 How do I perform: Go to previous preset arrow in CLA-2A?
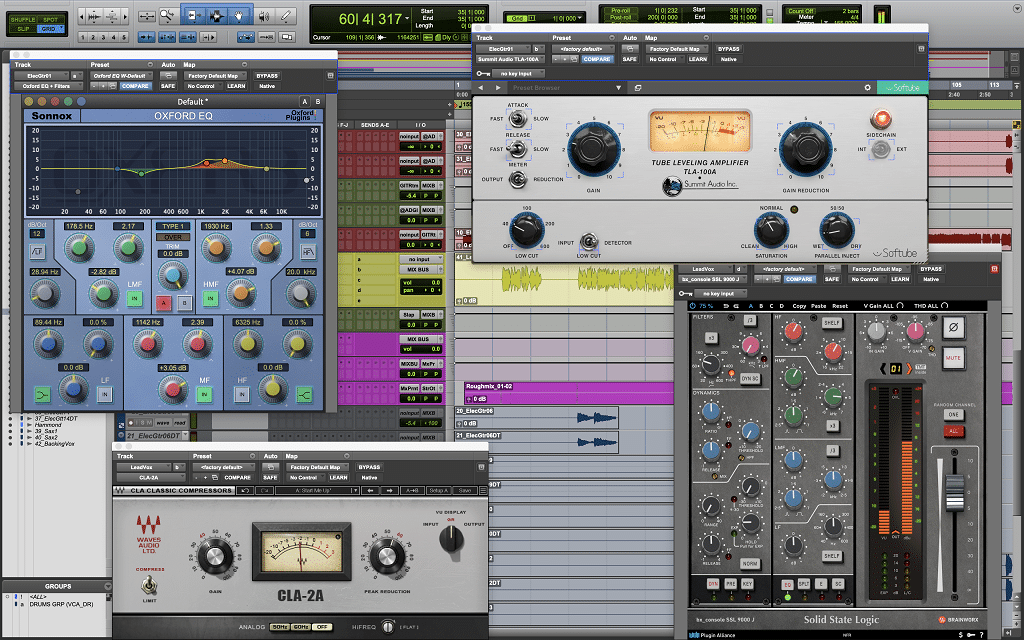(x=370, y=490)
